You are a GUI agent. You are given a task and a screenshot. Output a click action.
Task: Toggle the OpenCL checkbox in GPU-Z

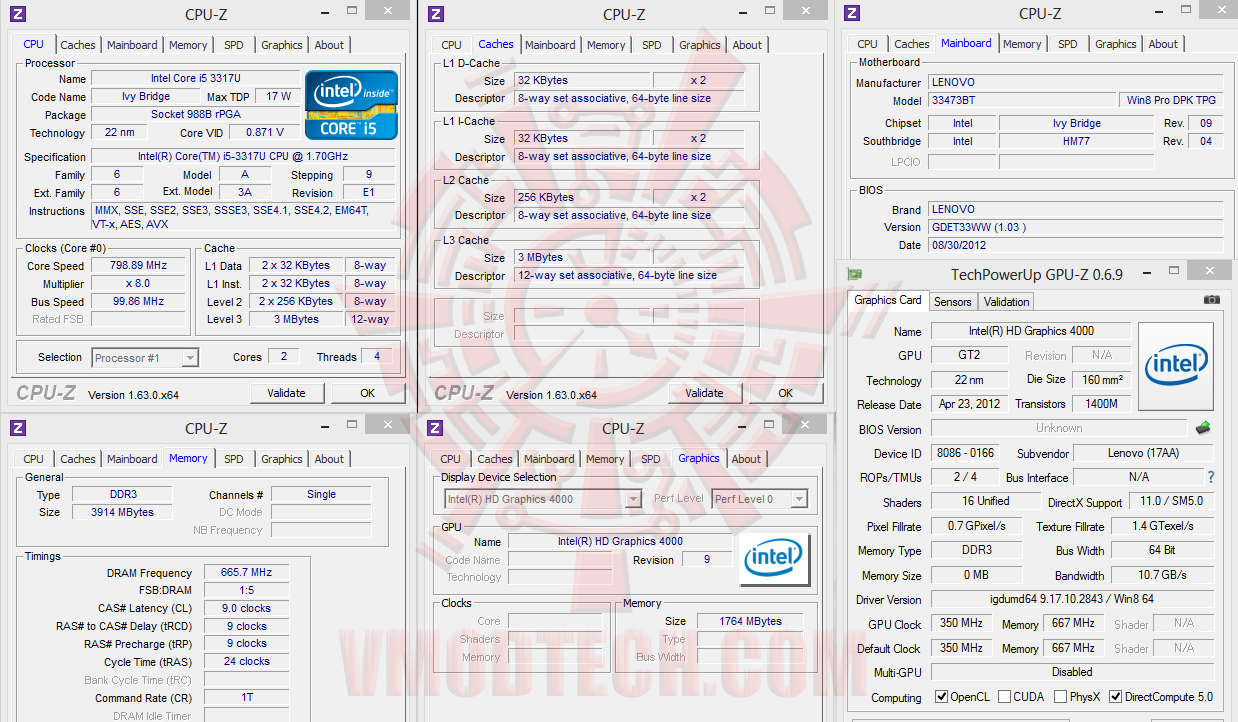pos(941,697)
